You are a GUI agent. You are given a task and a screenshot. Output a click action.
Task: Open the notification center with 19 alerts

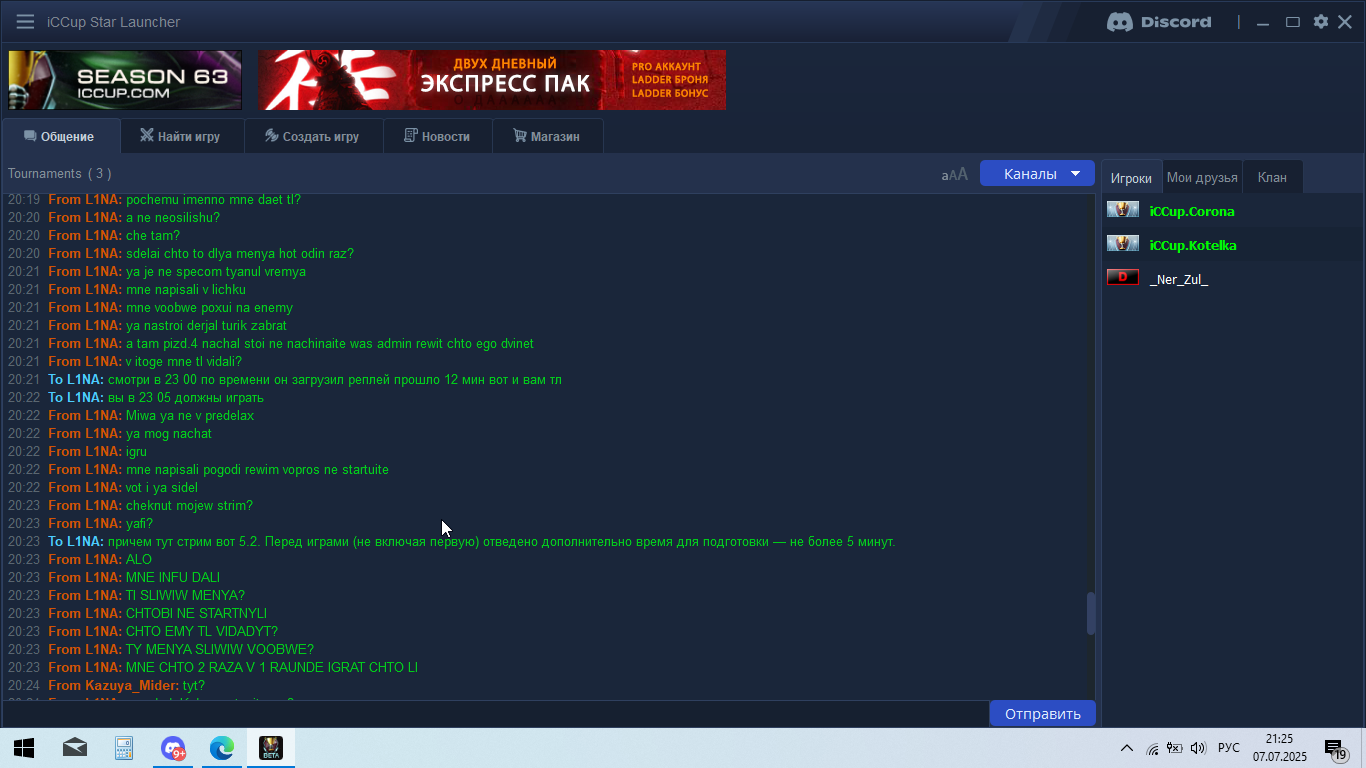point(1336,748)
